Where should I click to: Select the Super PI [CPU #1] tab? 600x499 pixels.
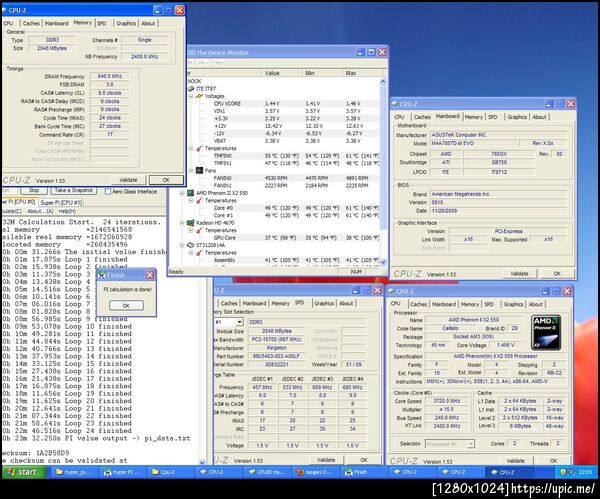61,201
